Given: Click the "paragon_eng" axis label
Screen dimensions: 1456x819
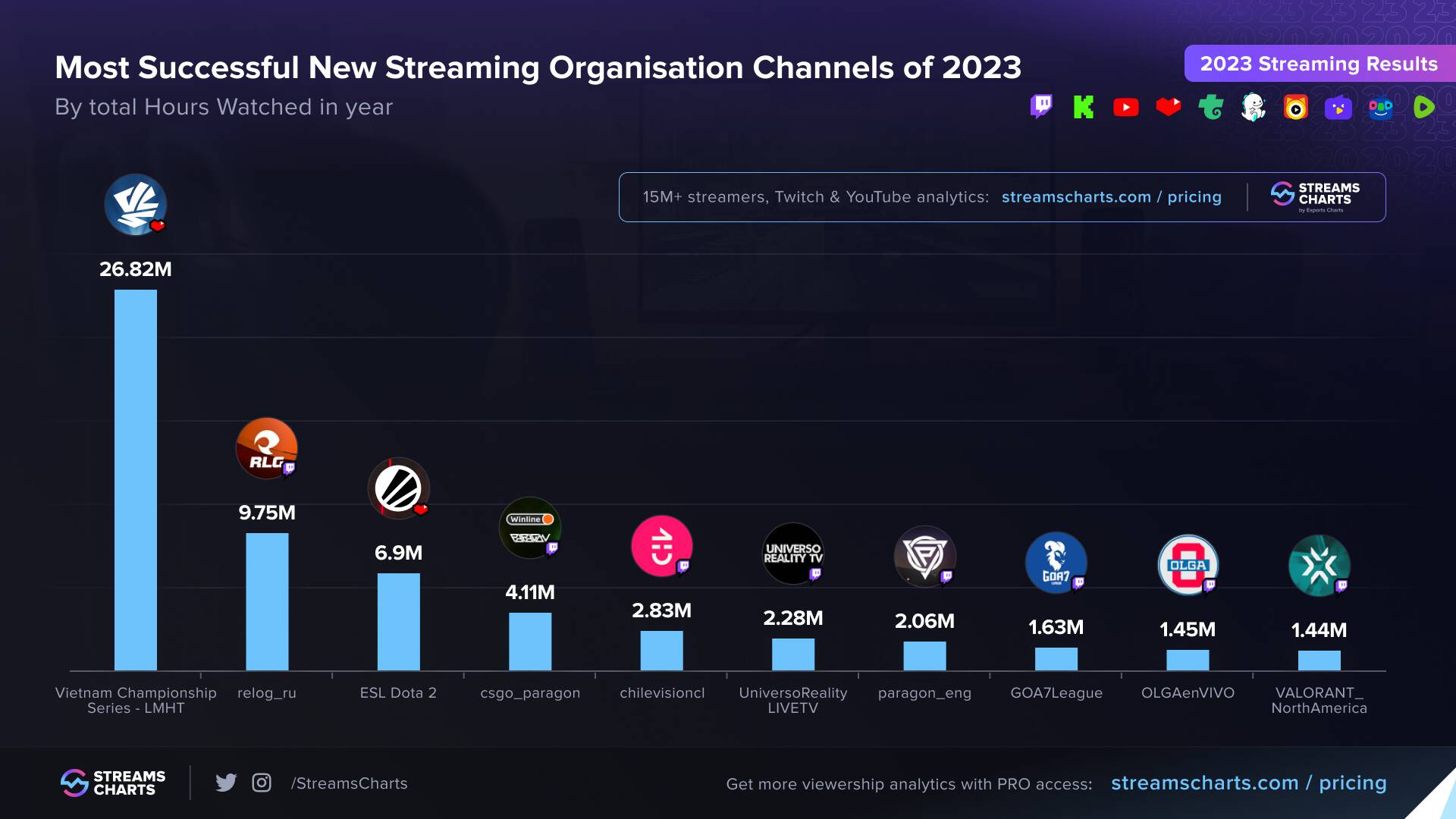Looking at the screenshot, I should [925, 693].
